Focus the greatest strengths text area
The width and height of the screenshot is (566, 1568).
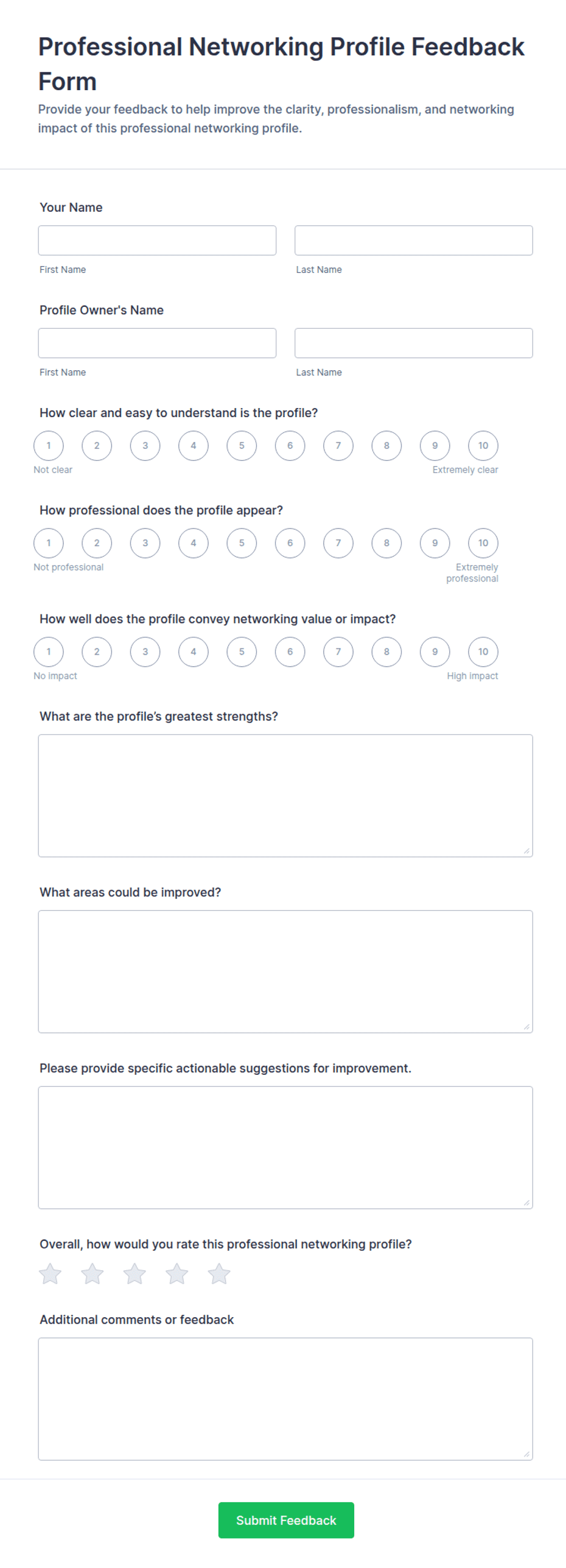(x=285, y=795)
